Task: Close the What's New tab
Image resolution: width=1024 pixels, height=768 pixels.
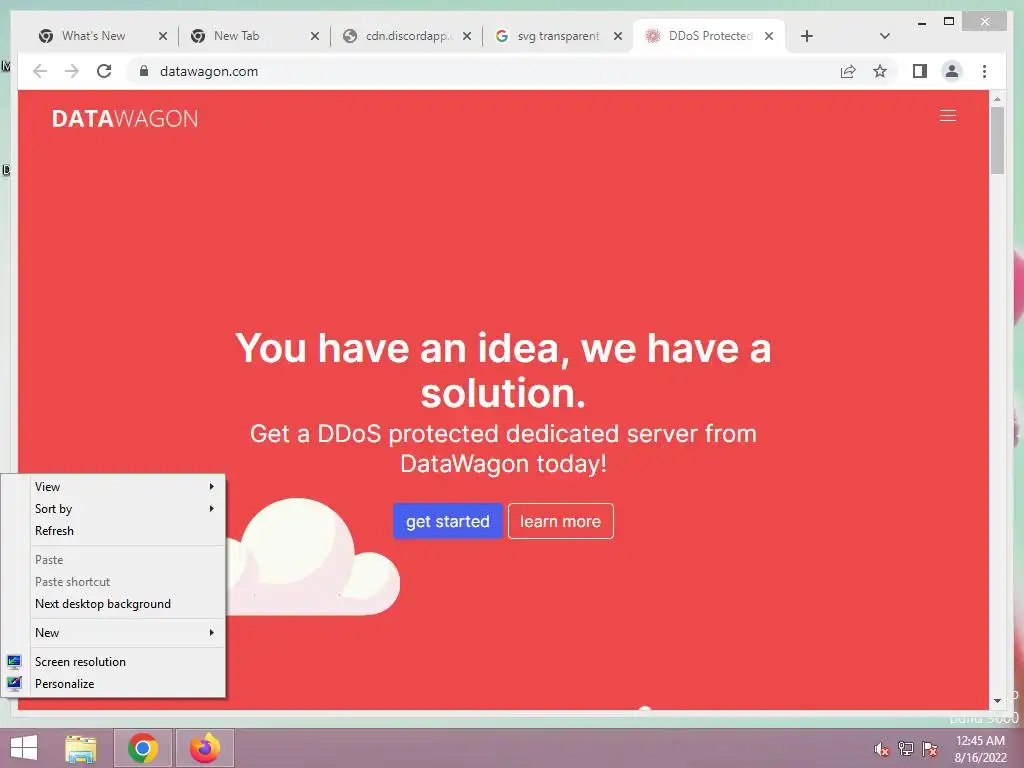Action: (x=163, y=36)
